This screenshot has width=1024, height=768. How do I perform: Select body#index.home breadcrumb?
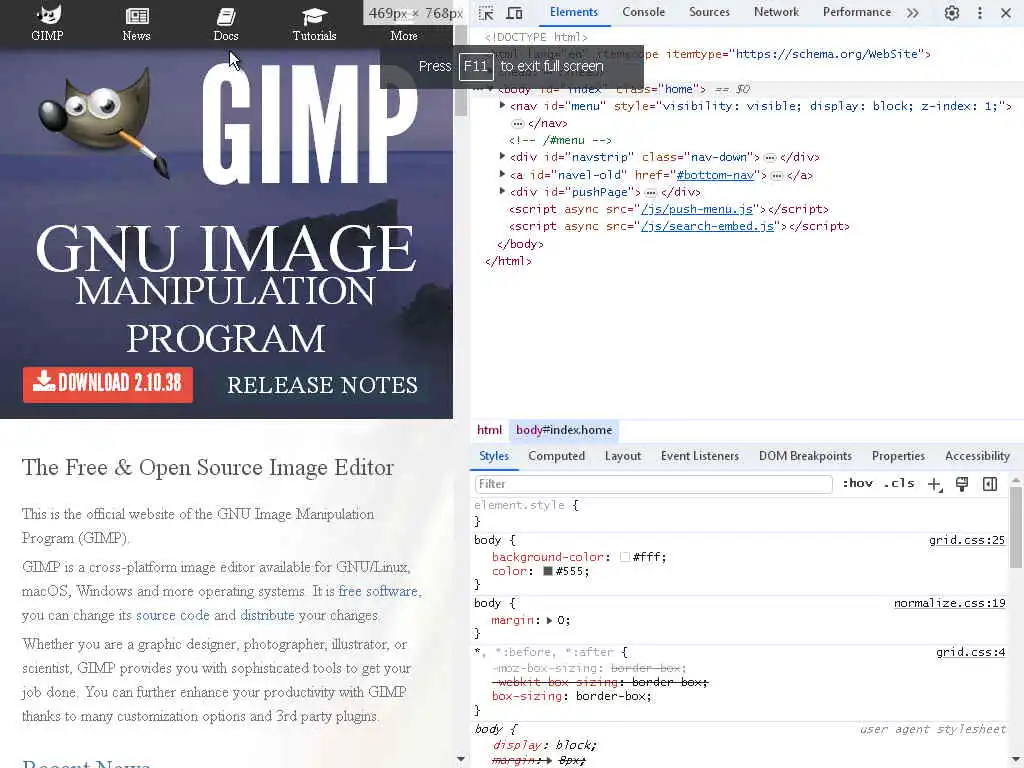[x=564, y=430]
